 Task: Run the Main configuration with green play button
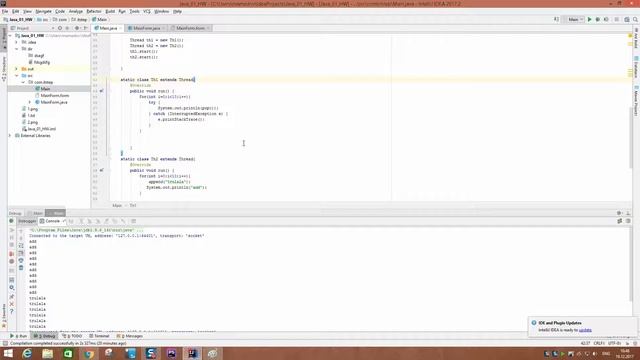pyautogui.click(x=589, y=20)
